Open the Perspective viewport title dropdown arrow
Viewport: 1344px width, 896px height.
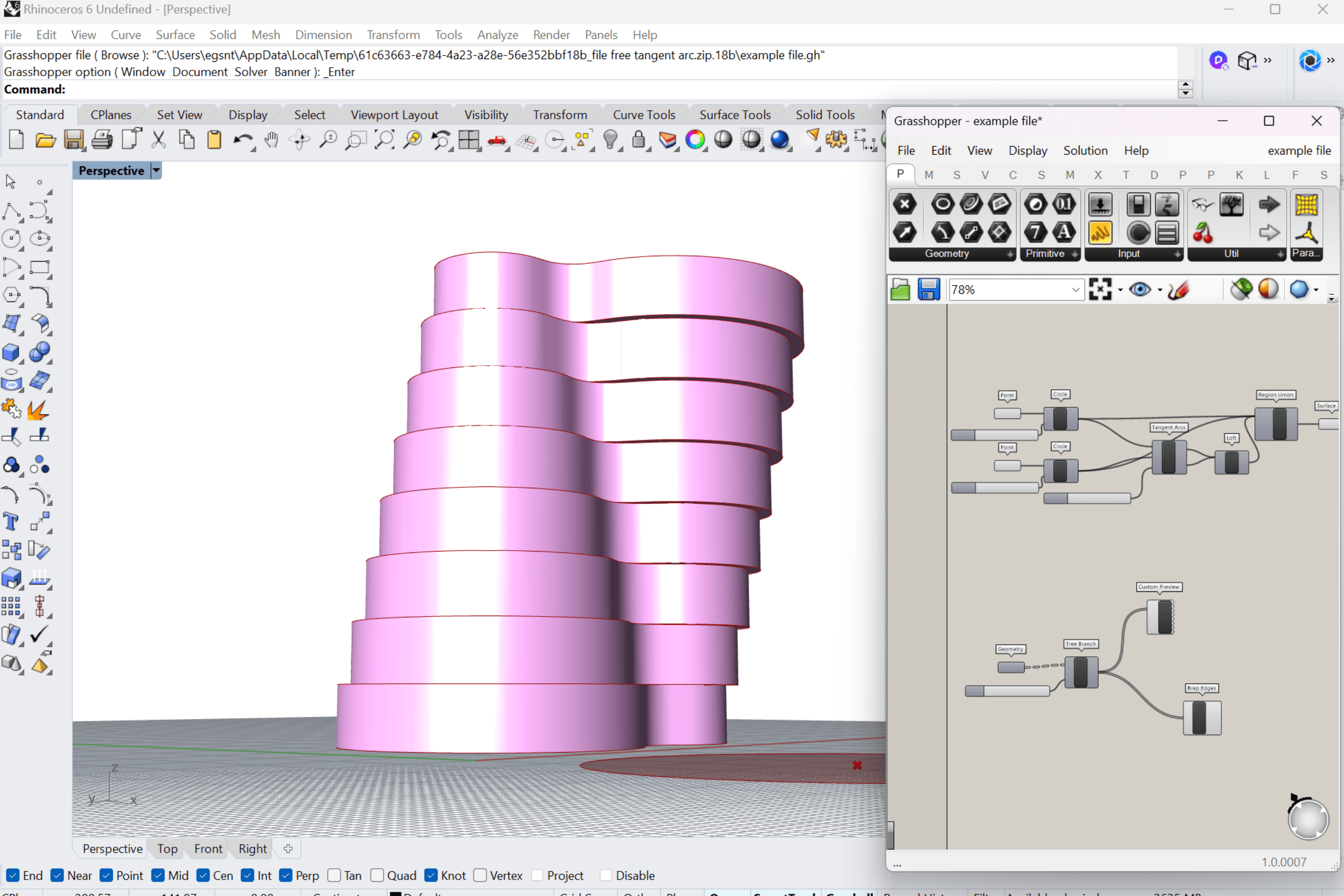coord(156,170)
